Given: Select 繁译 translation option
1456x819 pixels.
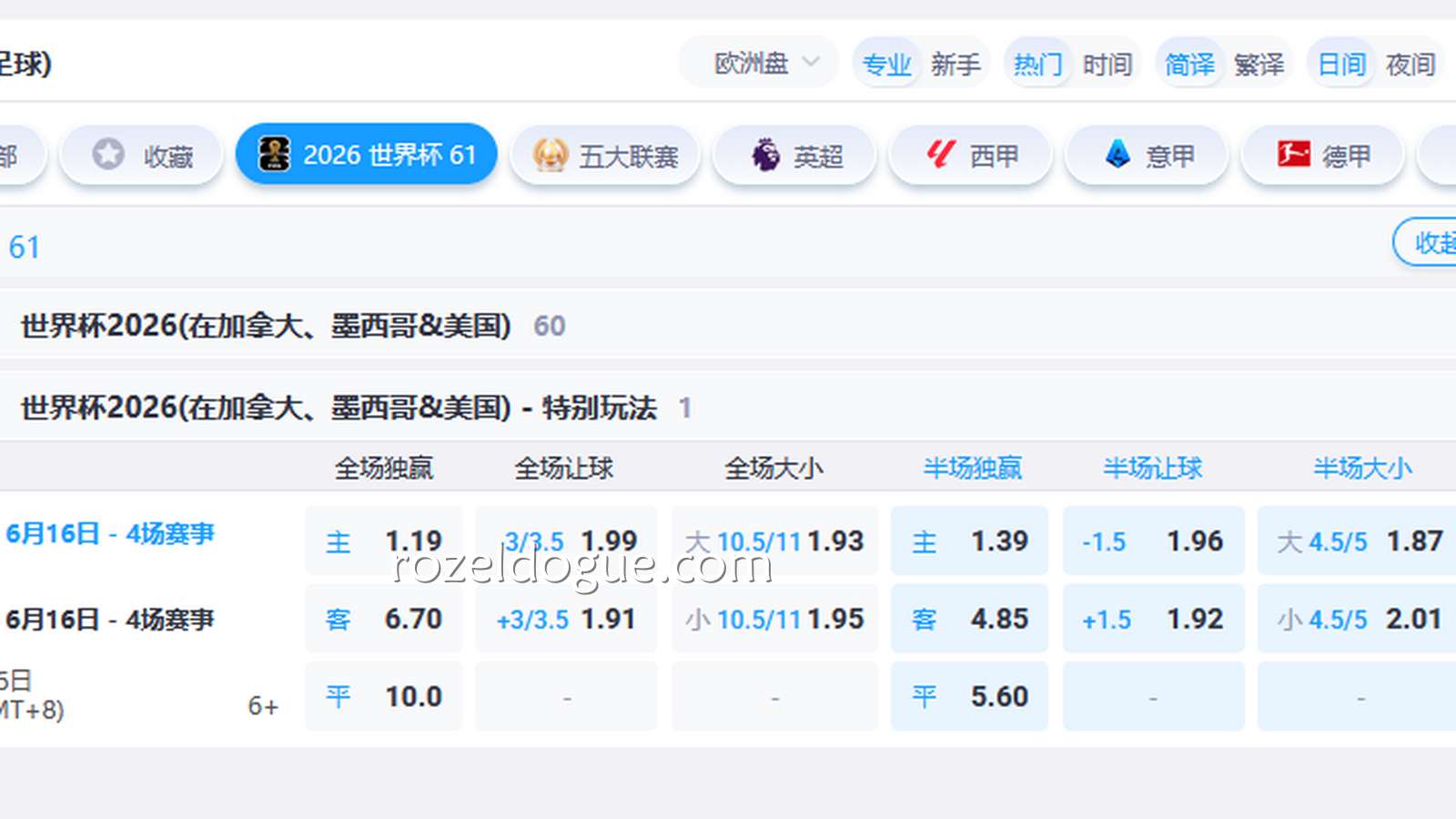Looking at the screenshot, I should [x=1259, y=65].
